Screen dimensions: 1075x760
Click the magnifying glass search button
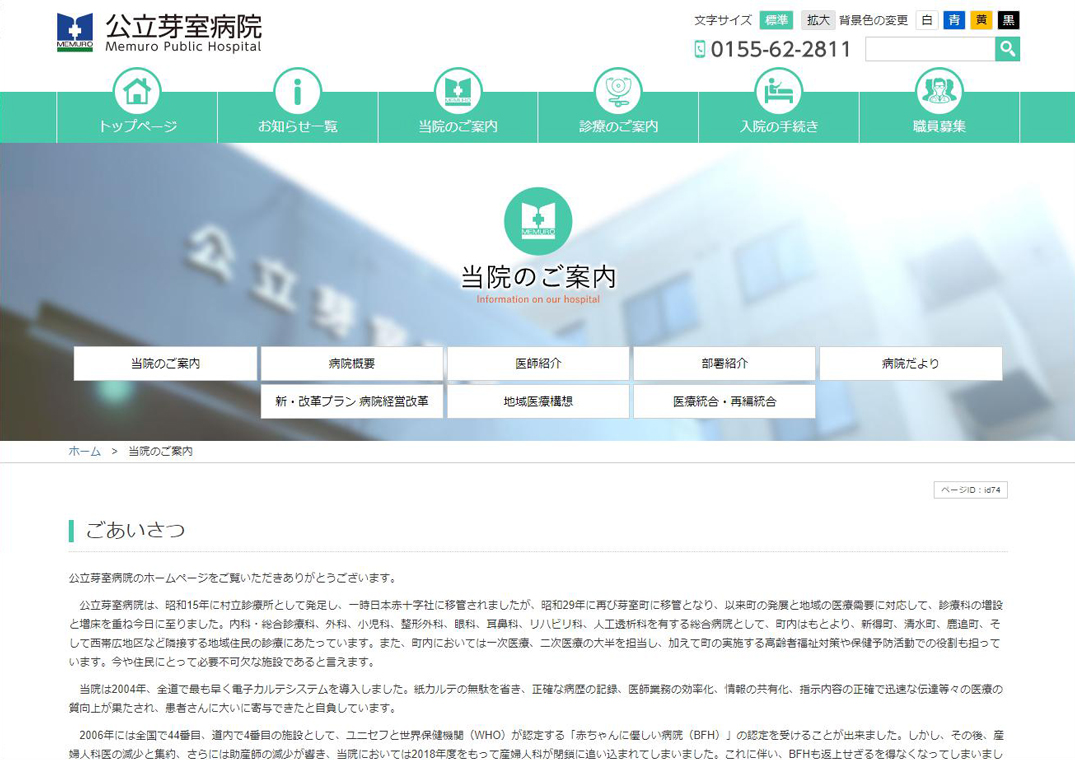1007,49
